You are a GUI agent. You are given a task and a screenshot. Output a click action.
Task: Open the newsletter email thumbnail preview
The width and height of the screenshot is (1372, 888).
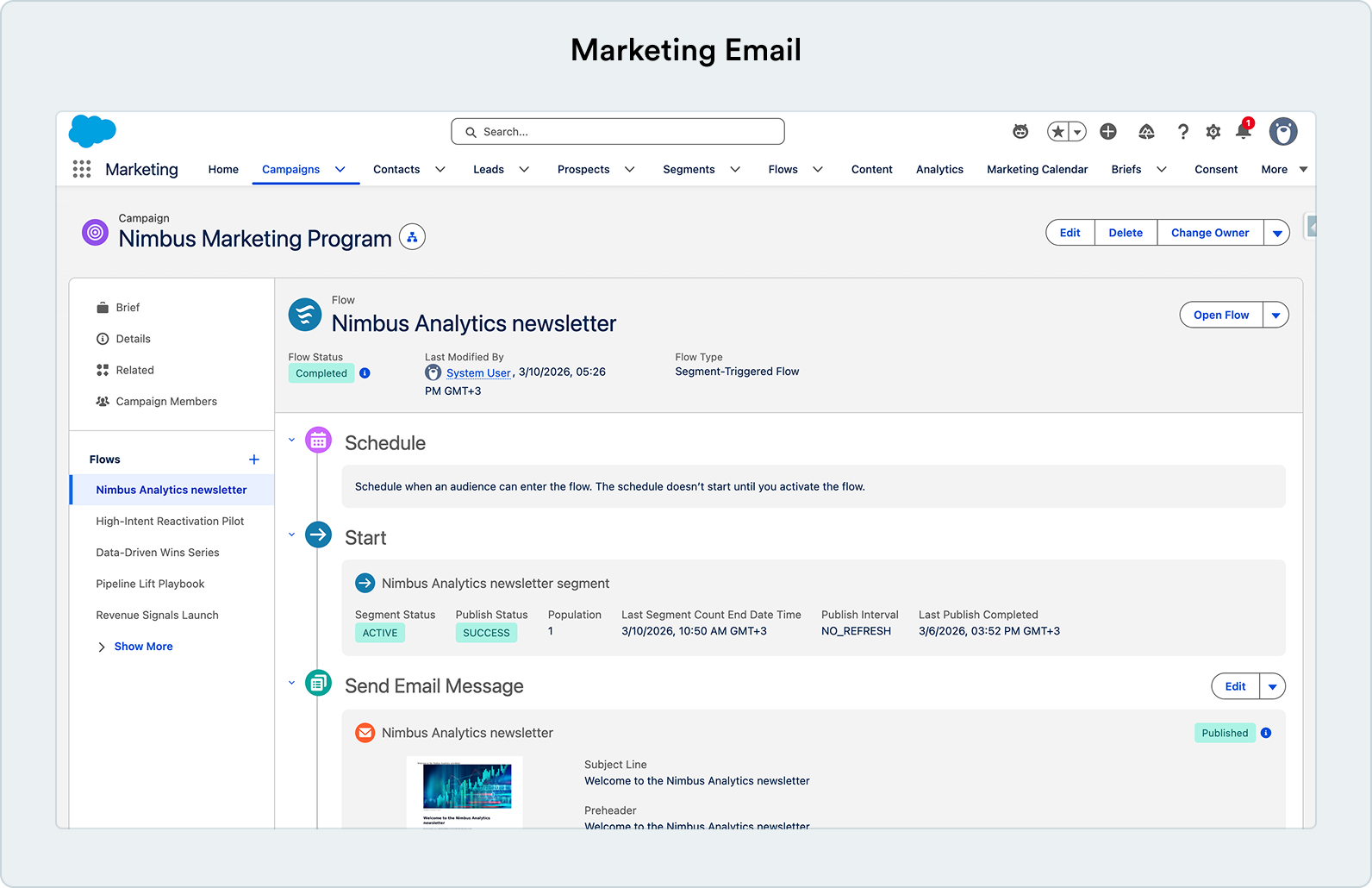point(465,792)
